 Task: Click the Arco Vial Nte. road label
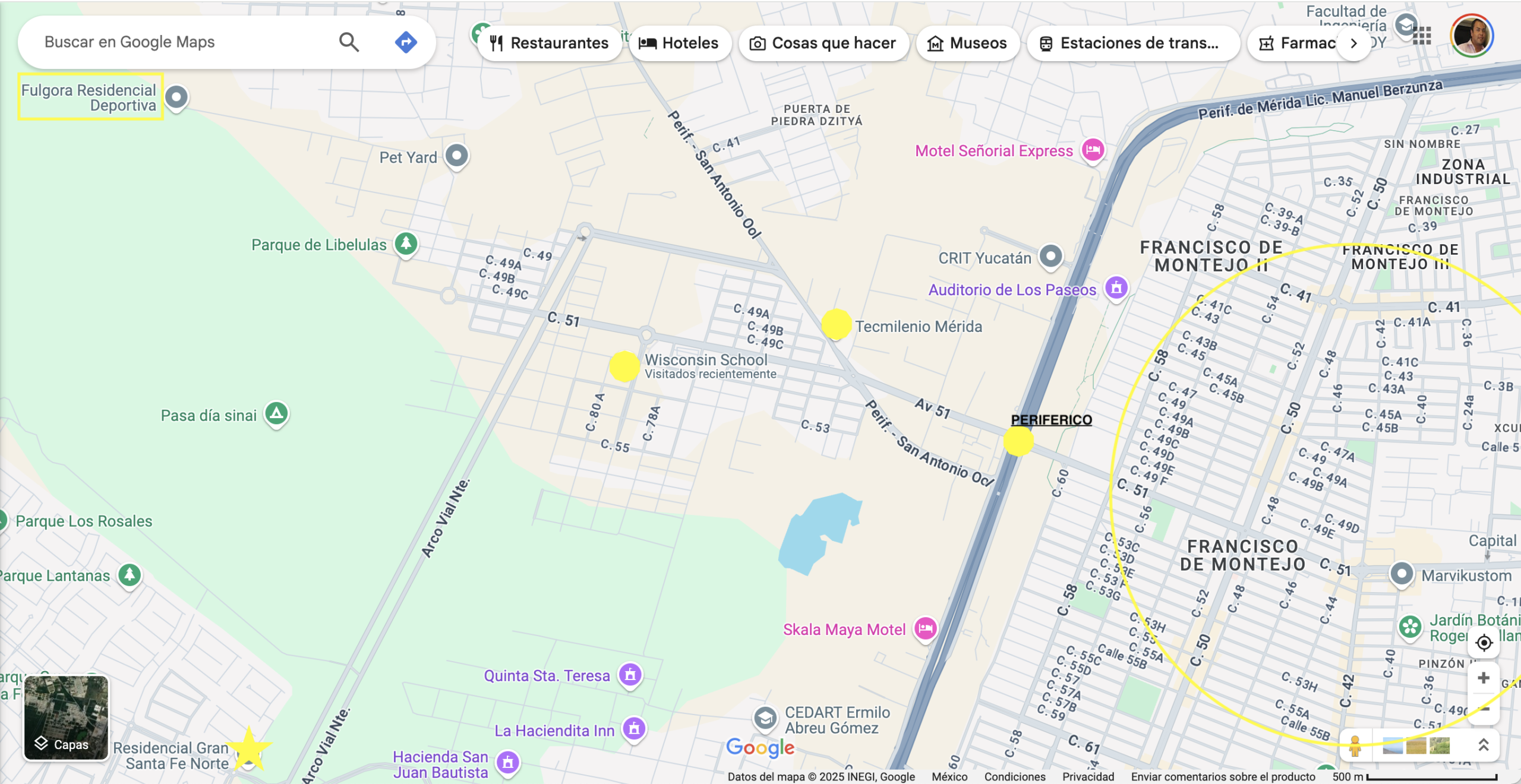[x=446, y=519]
